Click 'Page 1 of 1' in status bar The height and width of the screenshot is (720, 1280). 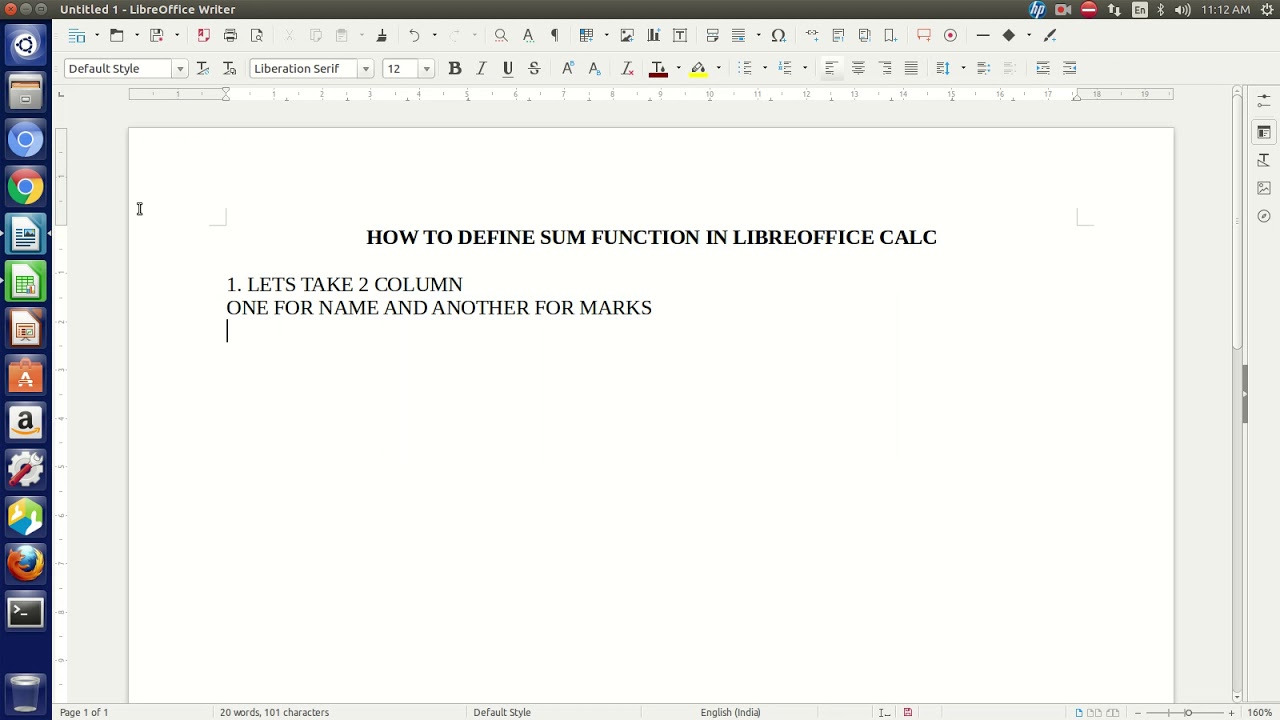click(84, 712)
